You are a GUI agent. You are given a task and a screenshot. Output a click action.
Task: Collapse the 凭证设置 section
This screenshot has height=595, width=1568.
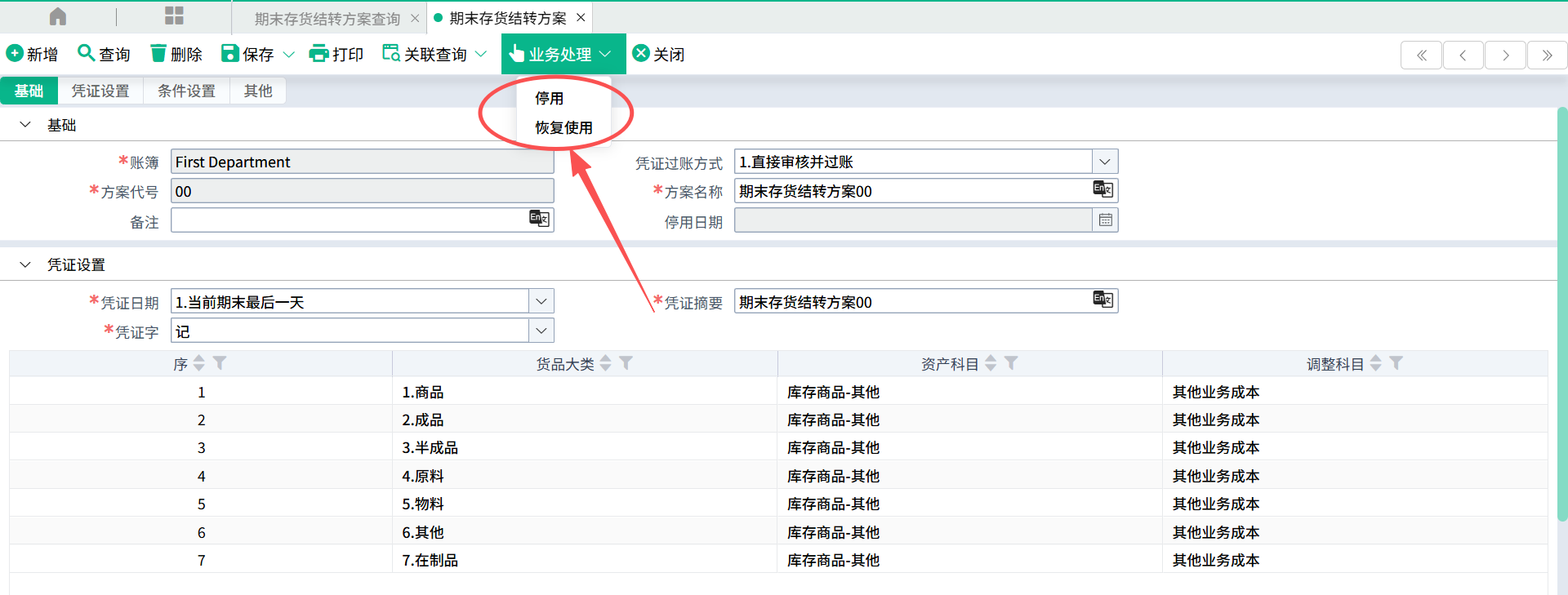coord(25,264)
